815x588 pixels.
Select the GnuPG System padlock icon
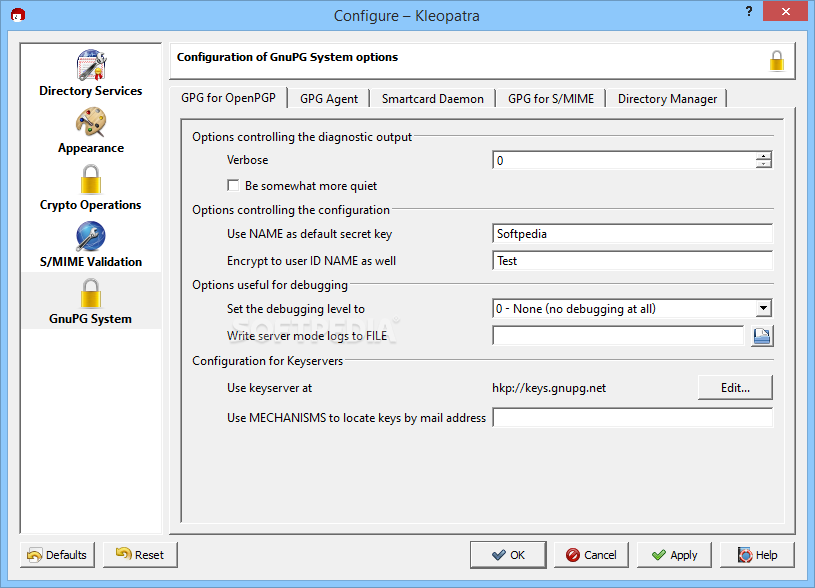coord(91,293)
